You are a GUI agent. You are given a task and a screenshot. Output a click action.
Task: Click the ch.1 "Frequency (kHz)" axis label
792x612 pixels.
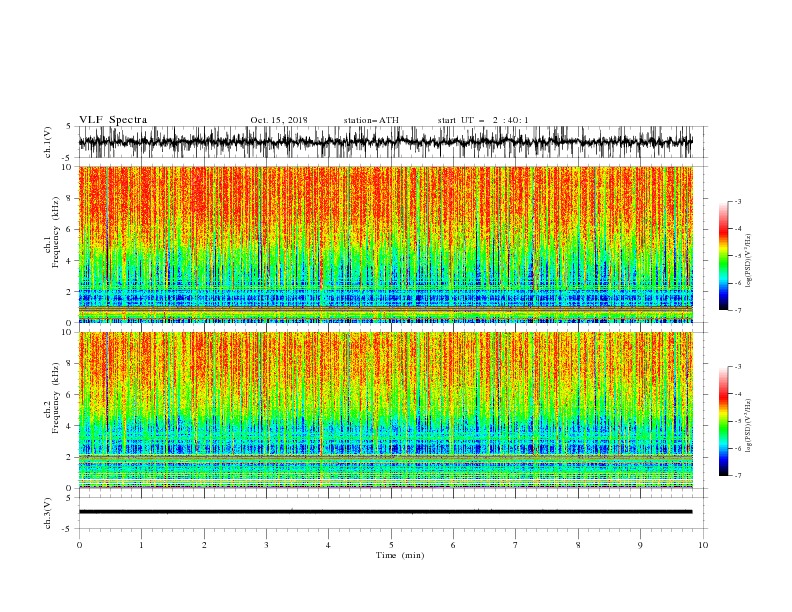click(x=55, y=232)
